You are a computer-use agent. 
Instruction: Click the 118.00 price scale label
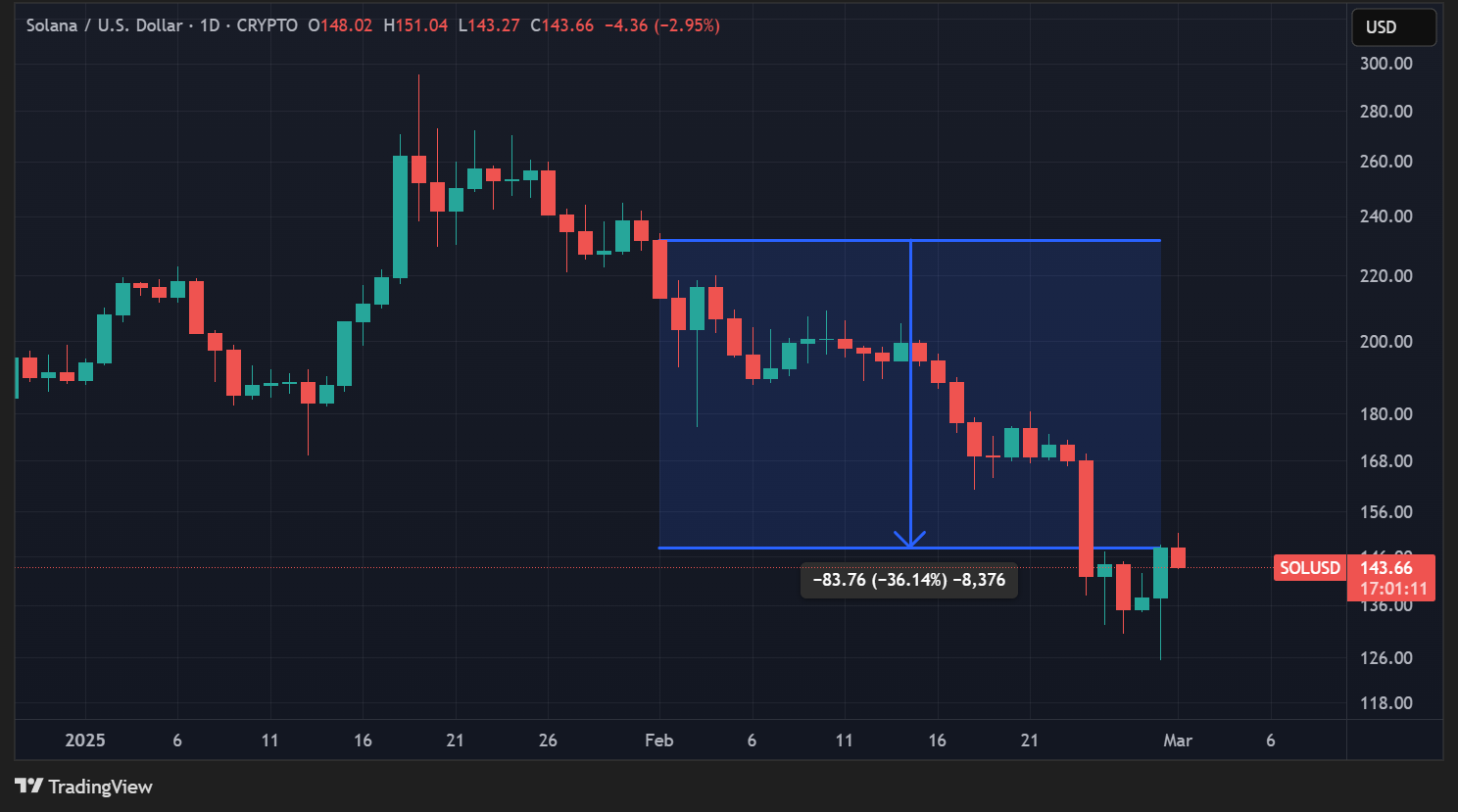click(x=1385, y=703)
